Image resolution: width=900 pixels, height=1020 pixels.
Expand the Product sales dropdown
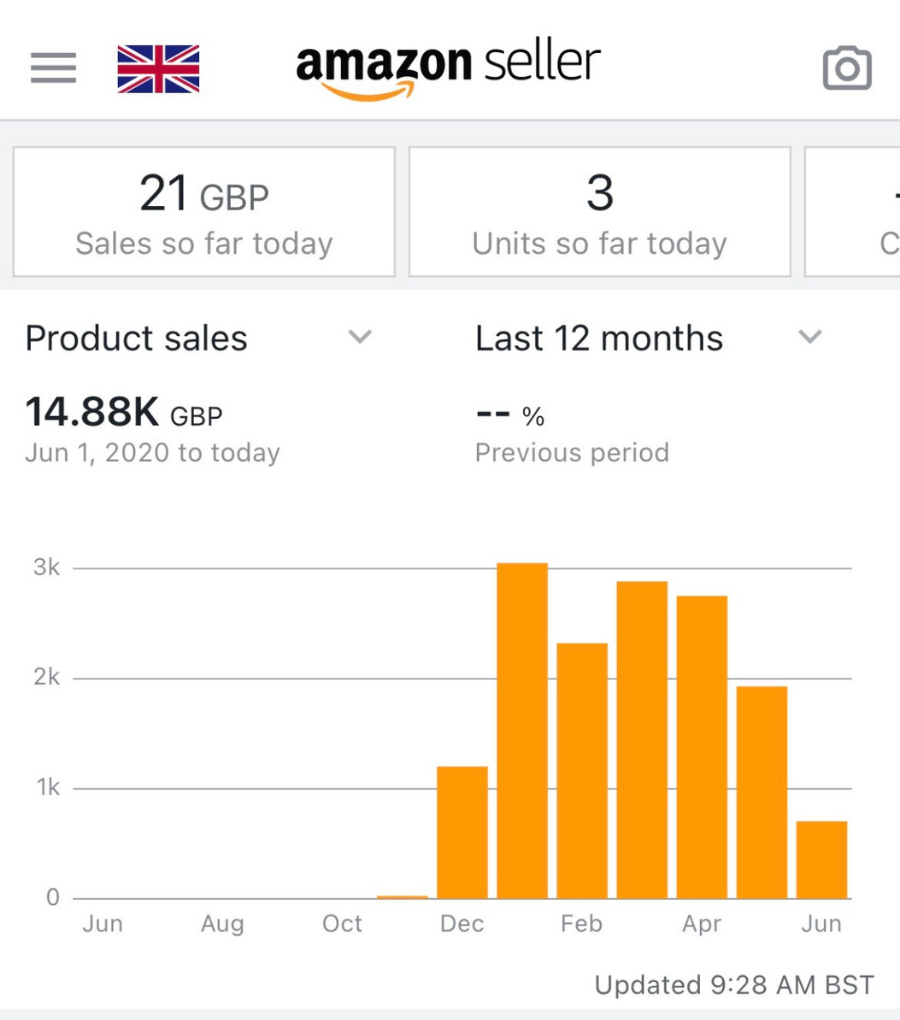[x=359, y=338]
